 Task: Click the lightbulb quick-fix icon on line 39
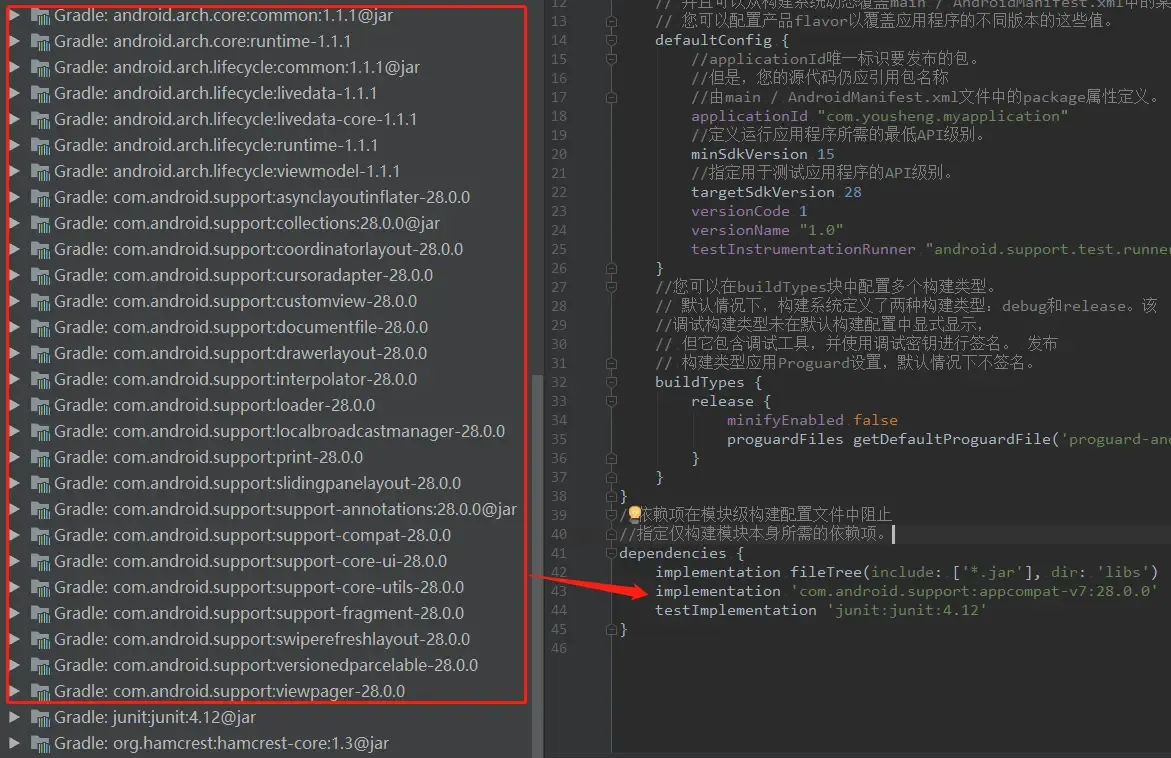click(x=634, y=514)
